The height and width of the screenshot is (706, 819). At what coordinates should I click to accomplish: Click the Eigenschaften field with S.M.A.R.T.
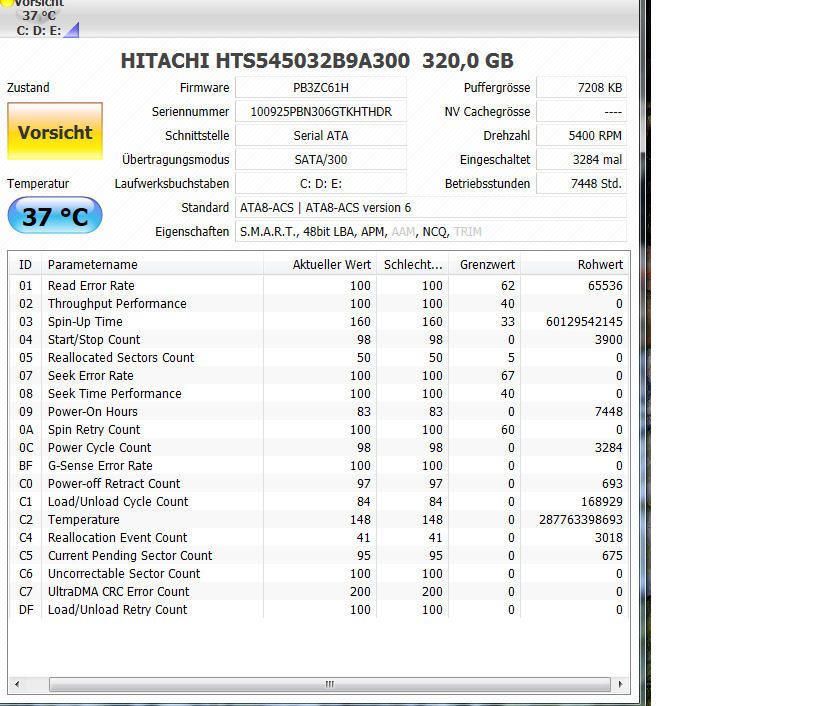point(431,232)
